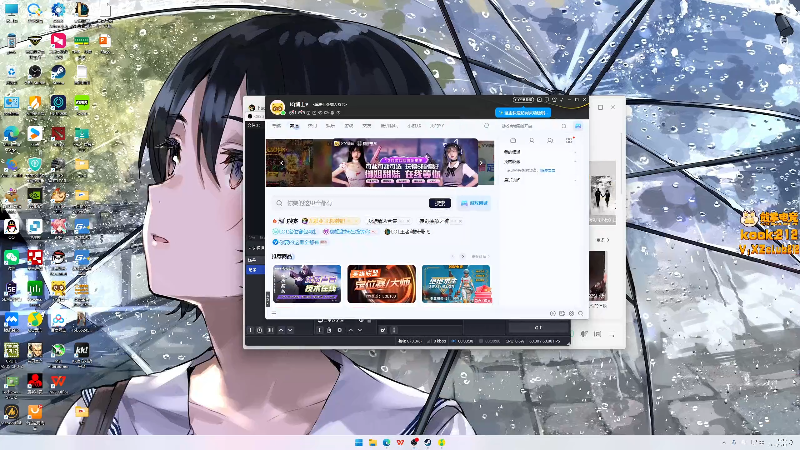Click the user avatar in YY window

(278, 107)
